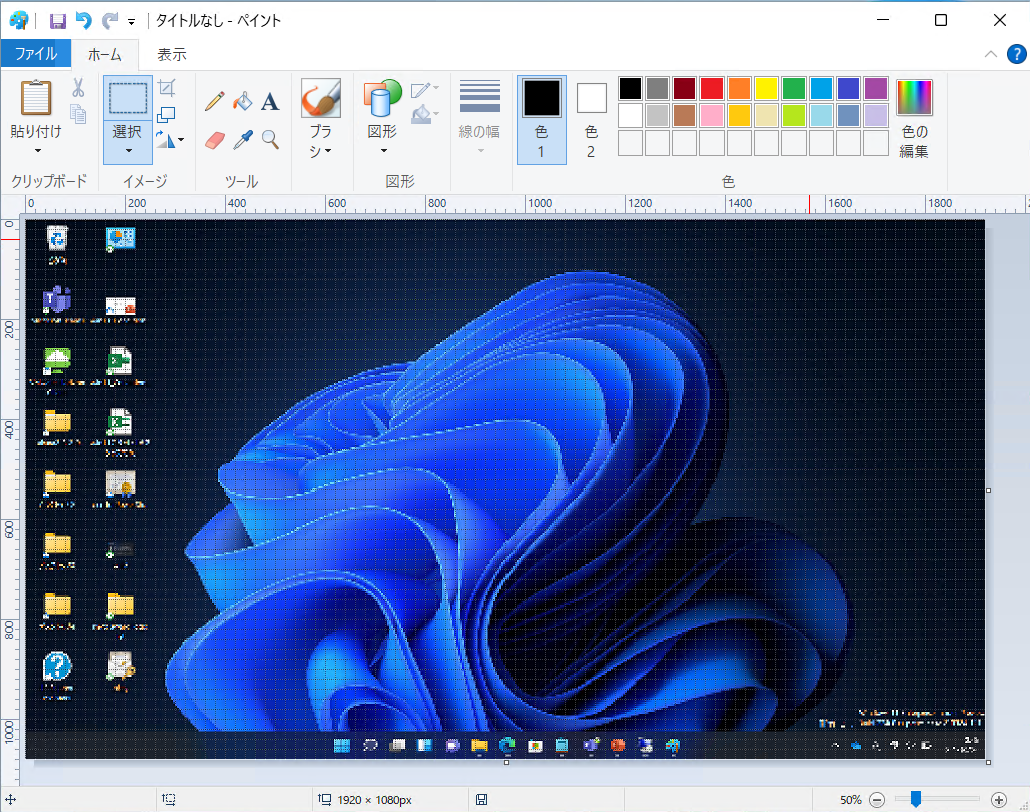Select 色 2 background color button

[x=591, y=119]
